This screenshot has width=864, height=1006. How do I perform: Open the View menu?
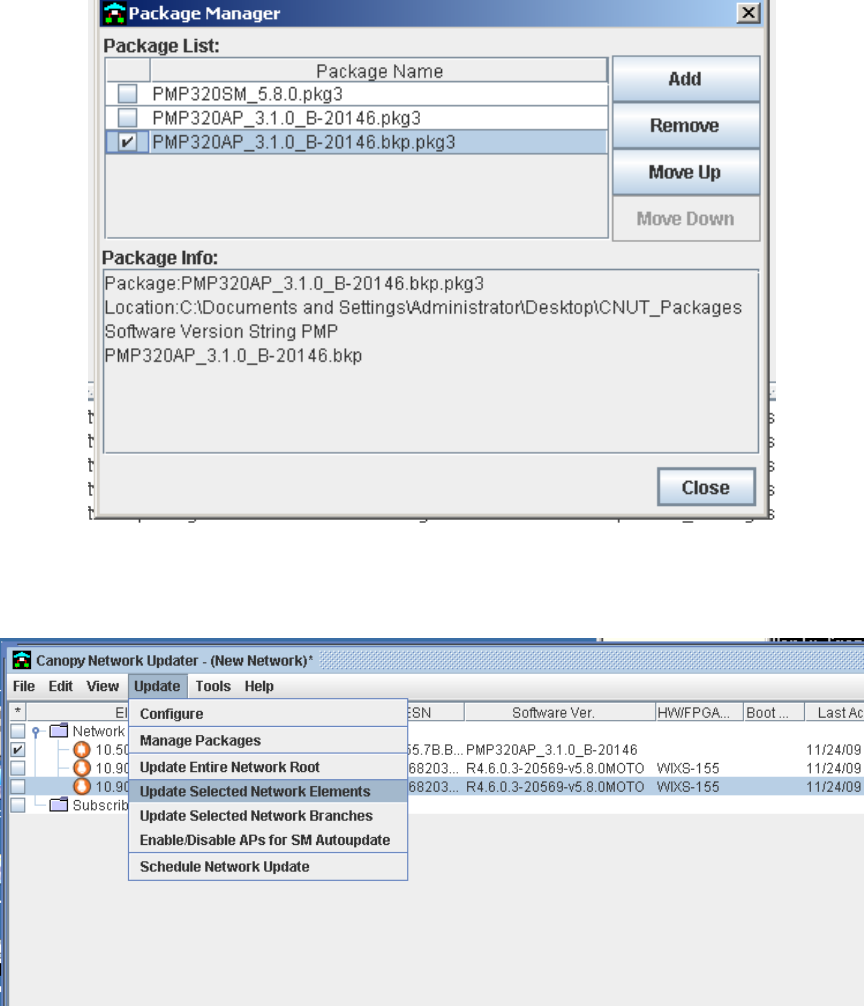tap(103, 686)
